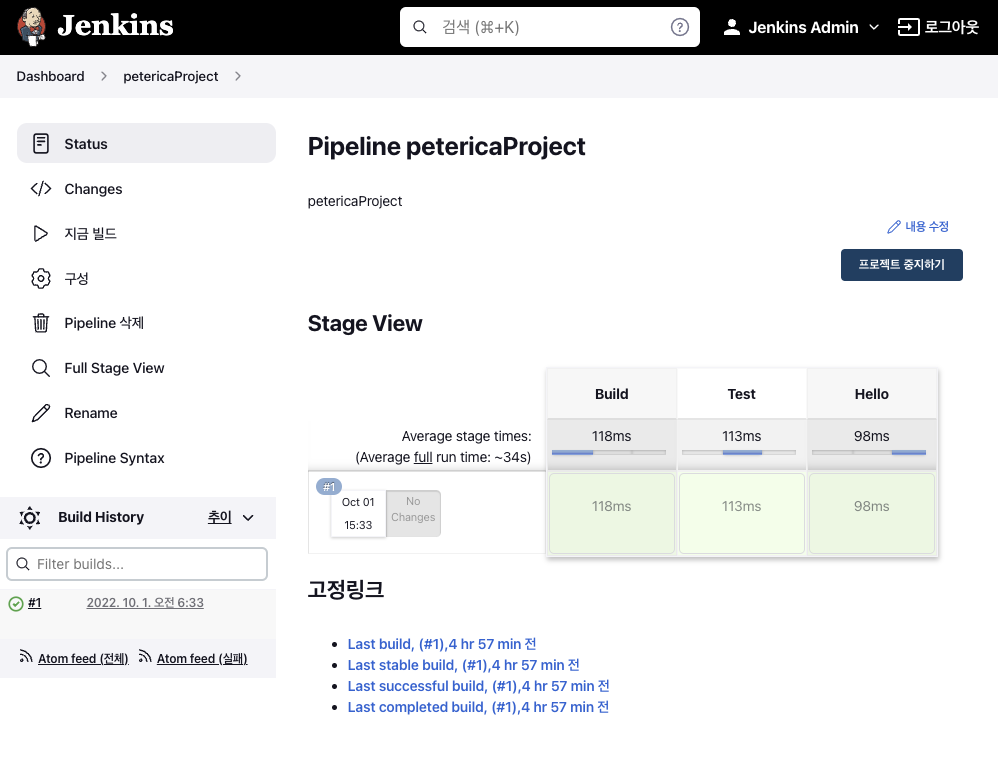This screenshot has width=998, height=762.
Task: Click the 프로젝트 중지하기 button
Action: tap(901, 265)
